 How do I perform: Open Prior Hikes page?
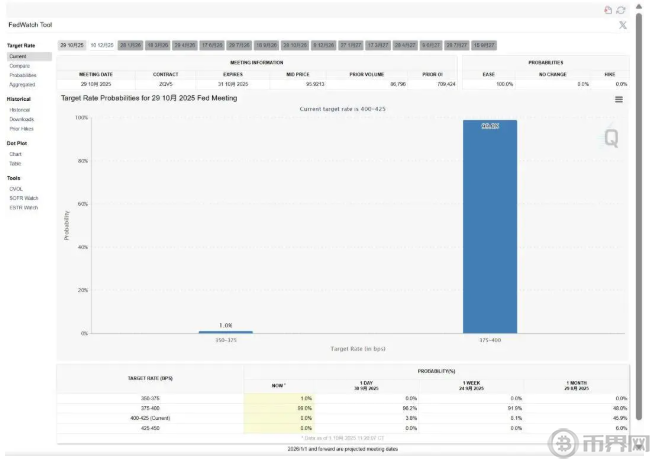pos(21,128)
